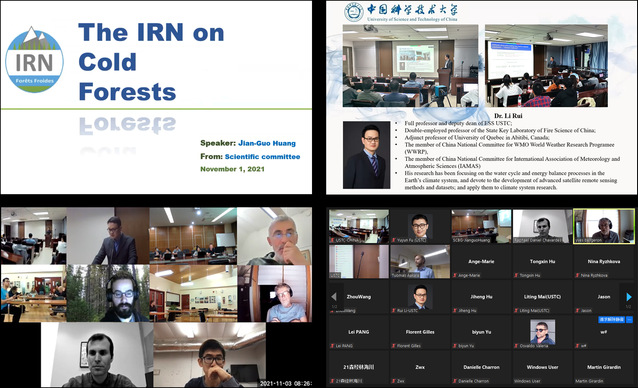Select the Jiheng Hu participant tile
Image resolution: width=638 pixels, height=388 pixels.
pyautogui.click(x=481, y=297)
